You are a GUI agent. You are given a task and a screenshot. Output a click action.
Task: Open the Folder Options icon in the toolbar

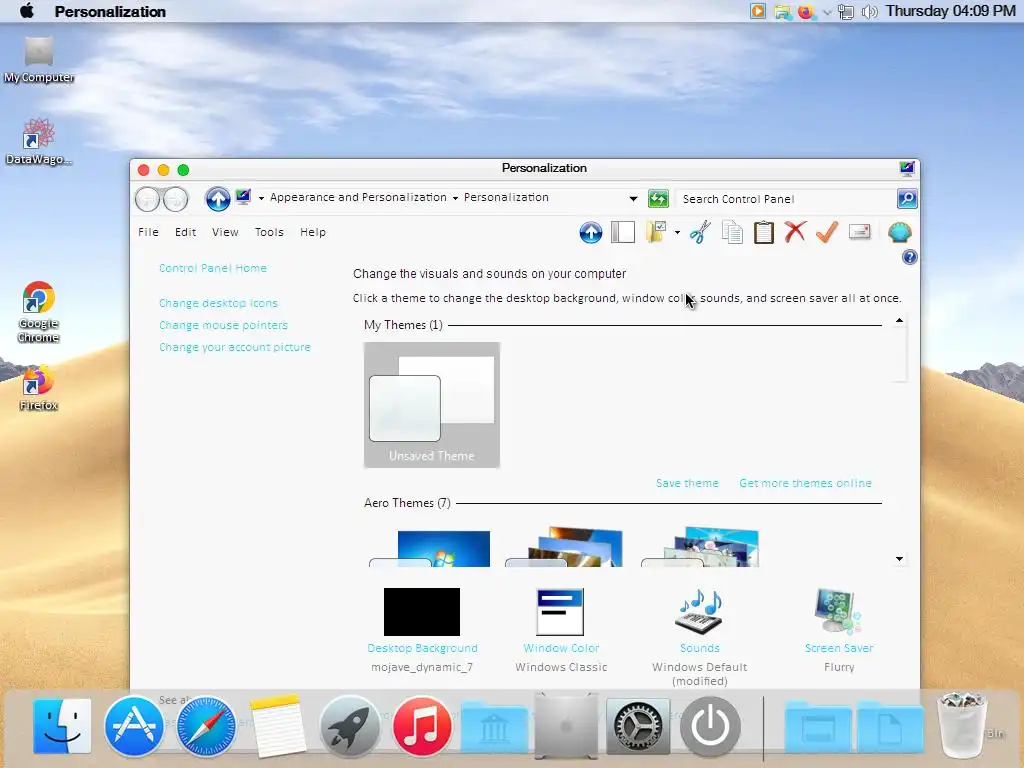pyautogui.click(x=656, y=232)
